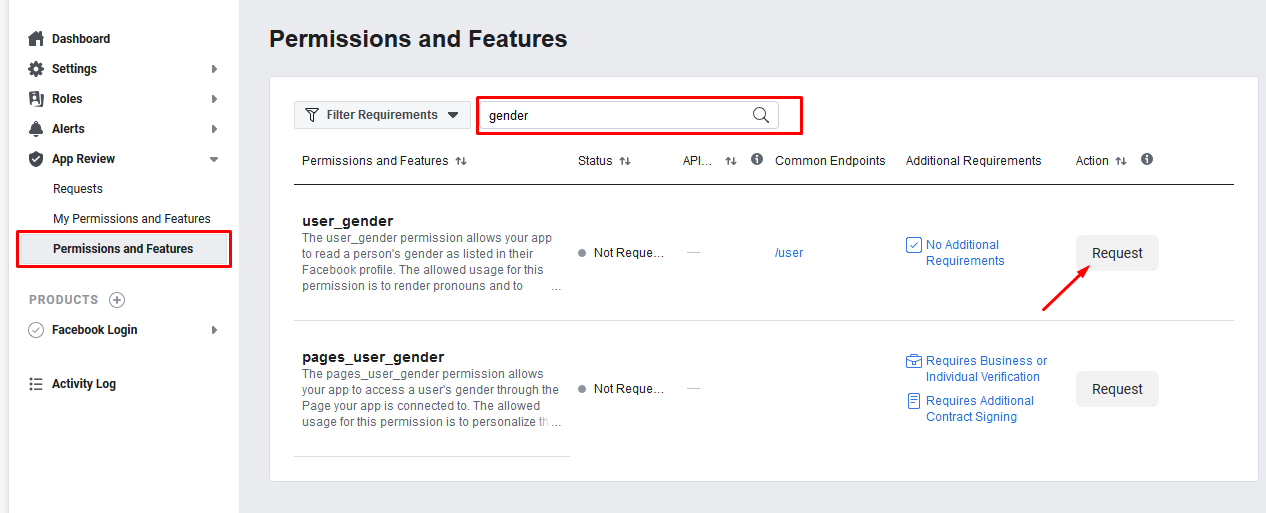This screenshot has width=1266, height=513.
Task: Click the user_gender permission title
Action: click(x=348, y=221)
